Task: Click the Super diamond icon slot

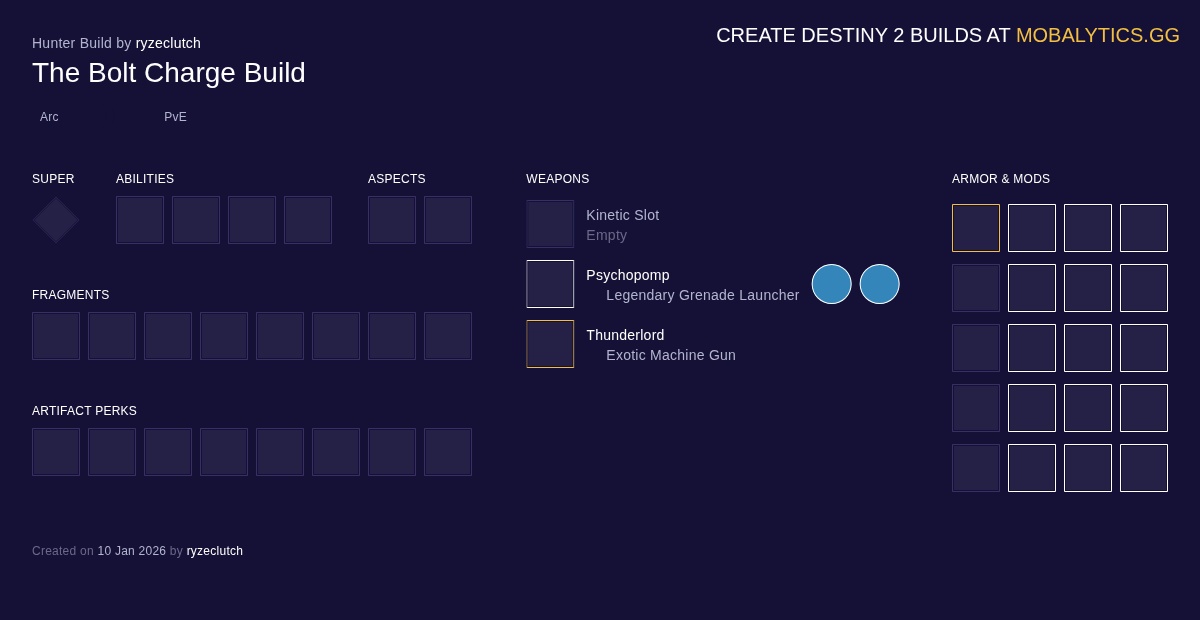Action: tap(56, 220)
